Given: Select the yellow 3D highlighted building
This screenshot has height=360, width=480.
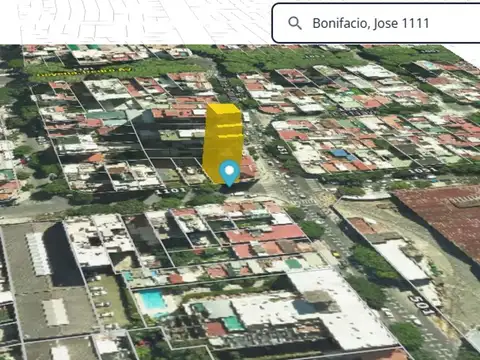Looking at the screenshot, I should tap(223, 143).
